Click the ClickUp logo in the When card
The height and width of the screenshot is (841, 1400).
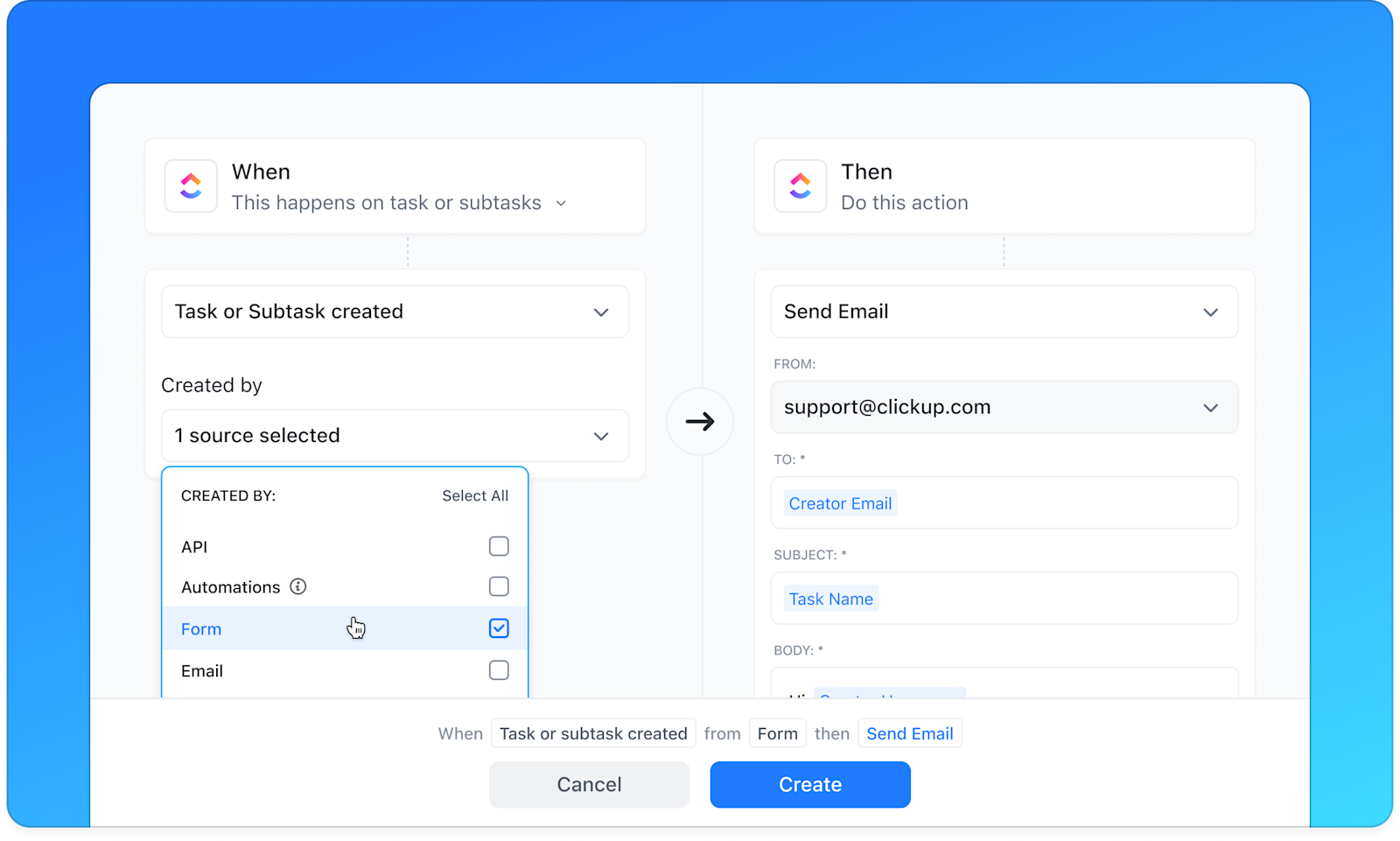tap(191, 186)
